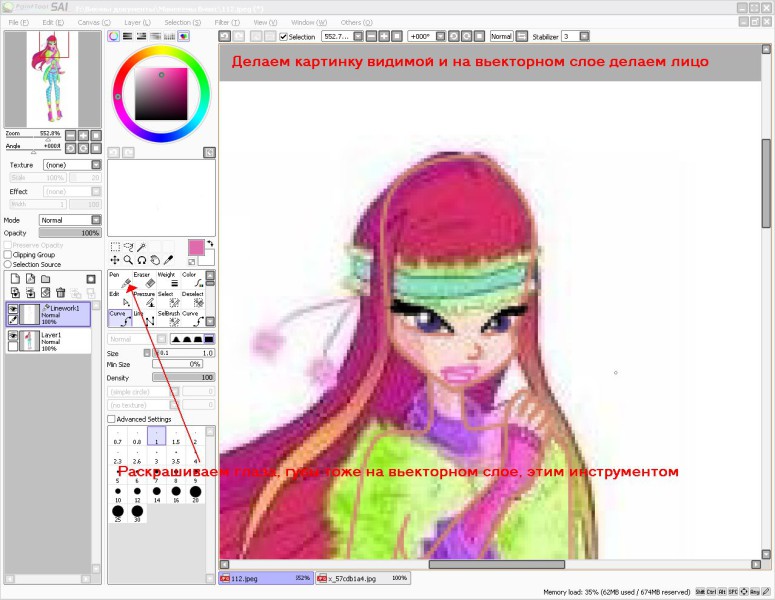The height and width of the screenshot is (600, 775).
Task: Open the Canvas menu
Action: 94,22
